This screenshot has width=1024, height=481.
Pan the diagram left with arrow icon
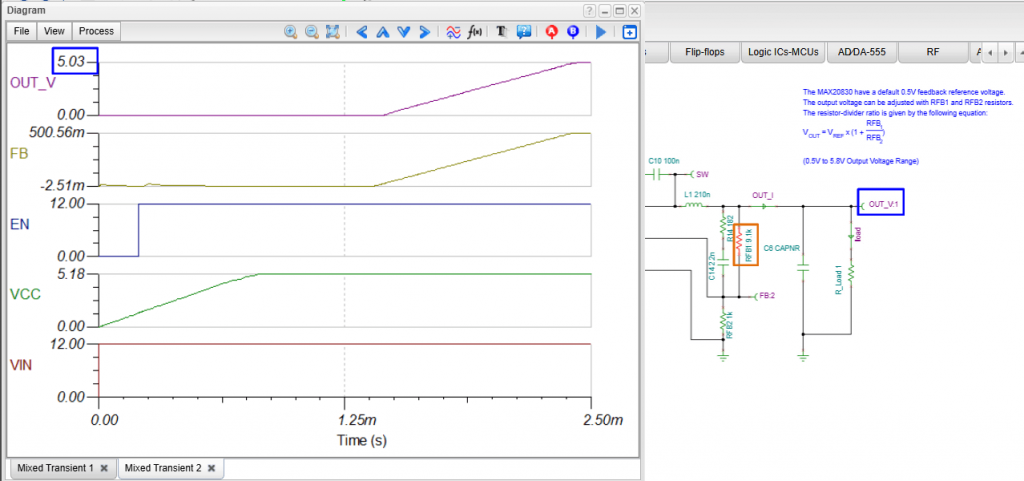tap(362, 32)
